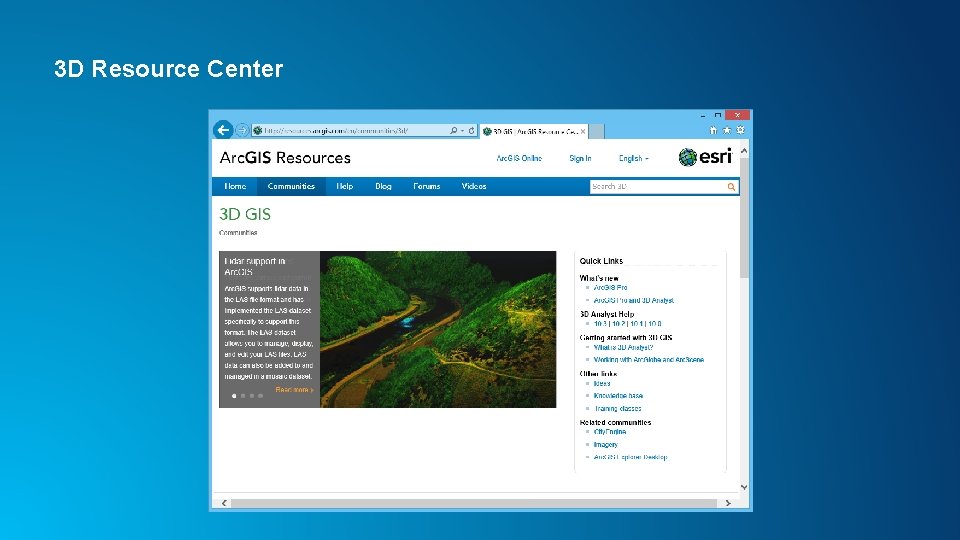Click the lidar terrain banner image
Image resolution: width=960 pixels, height=540 pixels.
point(438,329)
